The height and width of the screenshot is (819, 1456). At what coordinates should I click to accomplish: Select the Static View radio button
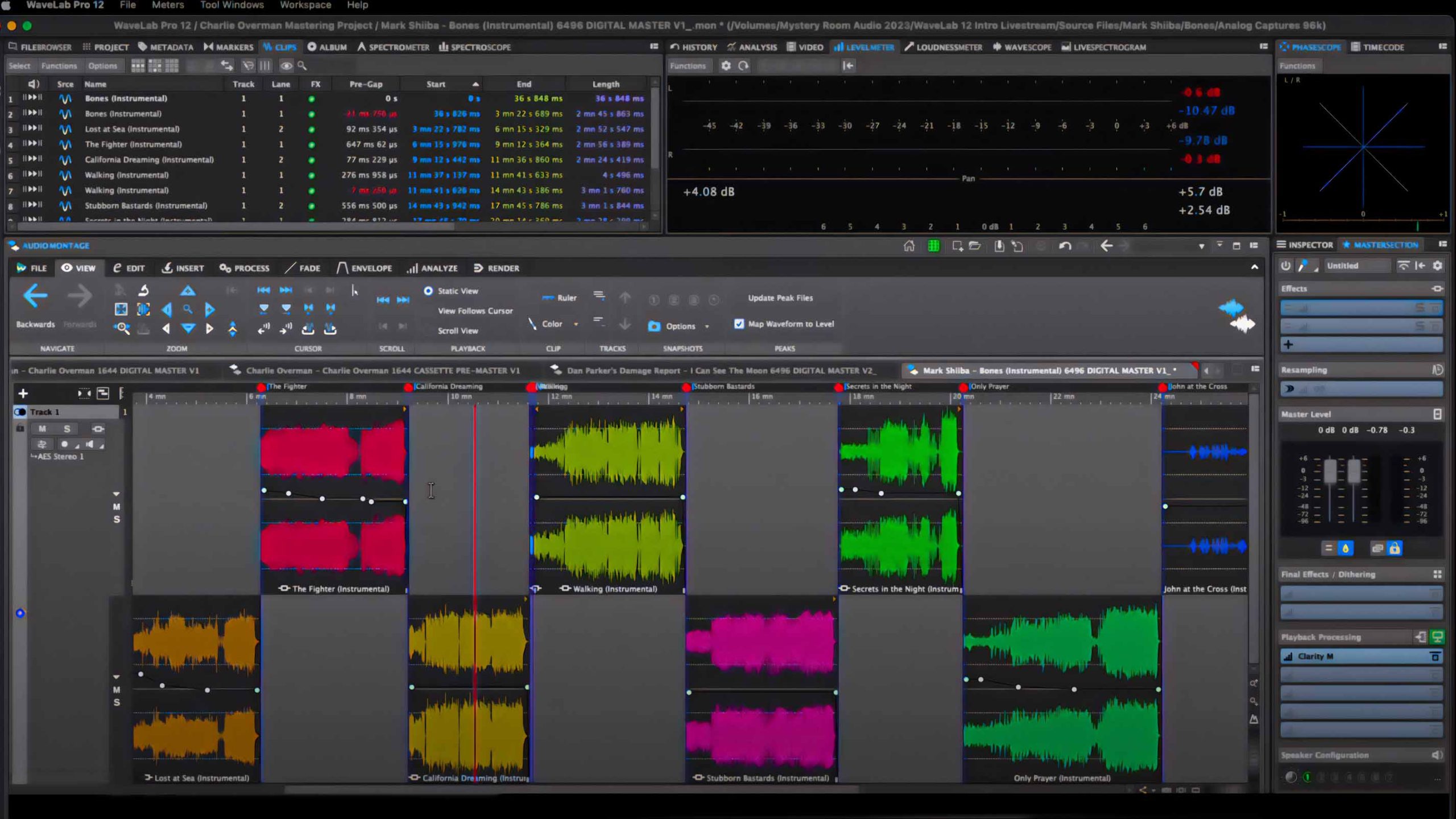(x=428, y=291)
